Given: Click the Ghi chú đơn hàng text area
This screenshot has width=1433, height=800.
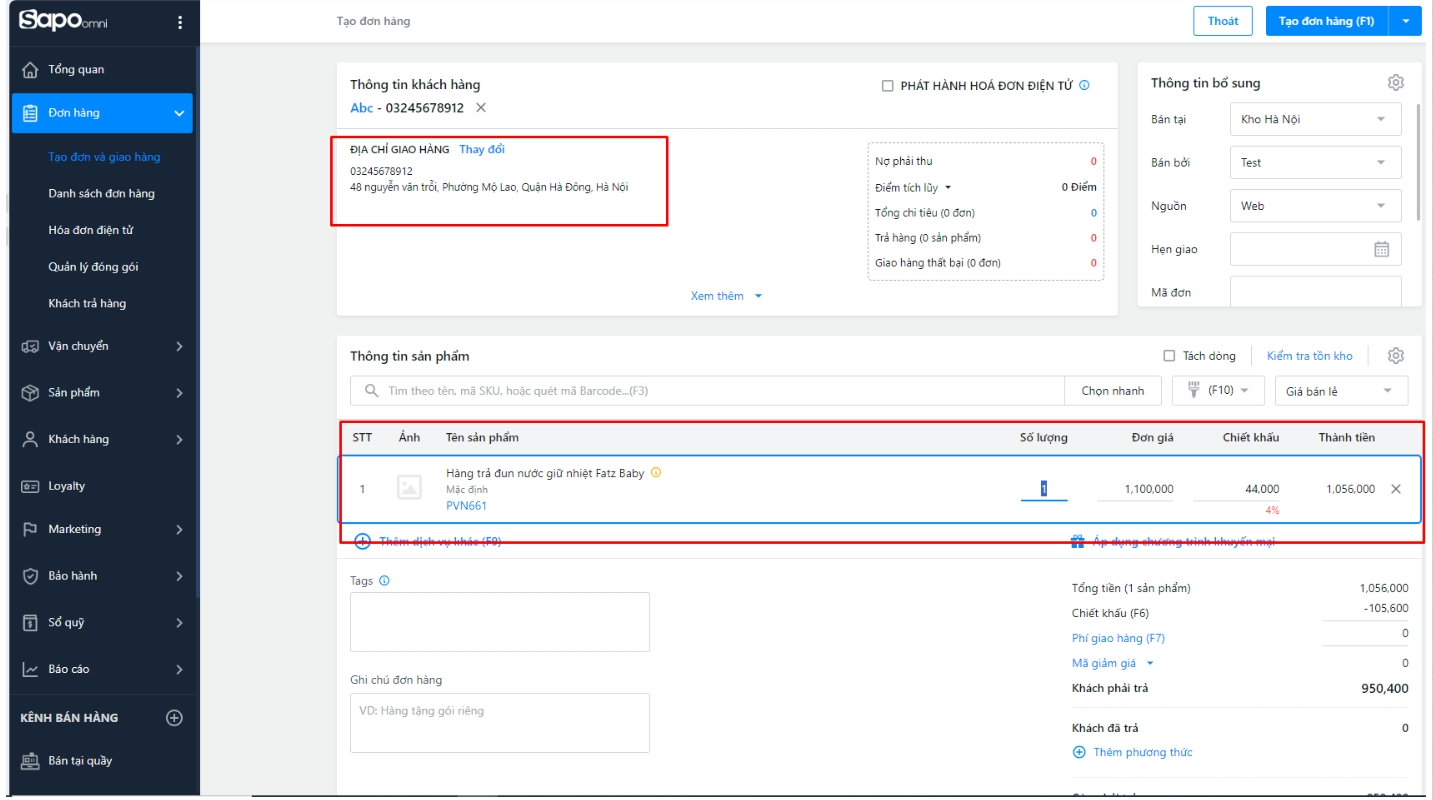Looking at the screenshot, I should [500, 723].
